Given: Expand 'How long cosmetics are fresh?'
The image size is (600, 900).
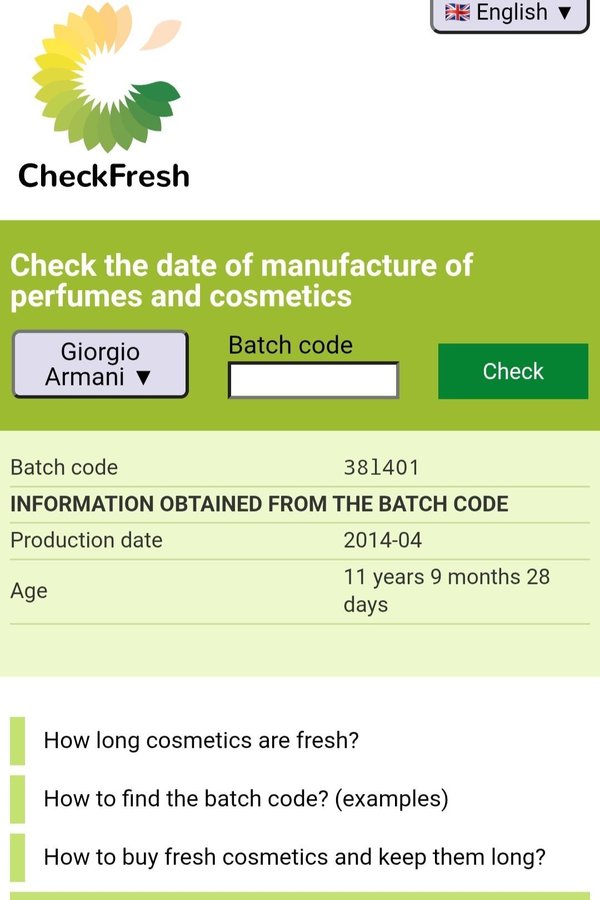Looking at the screenshot, I should coord(201,741).
